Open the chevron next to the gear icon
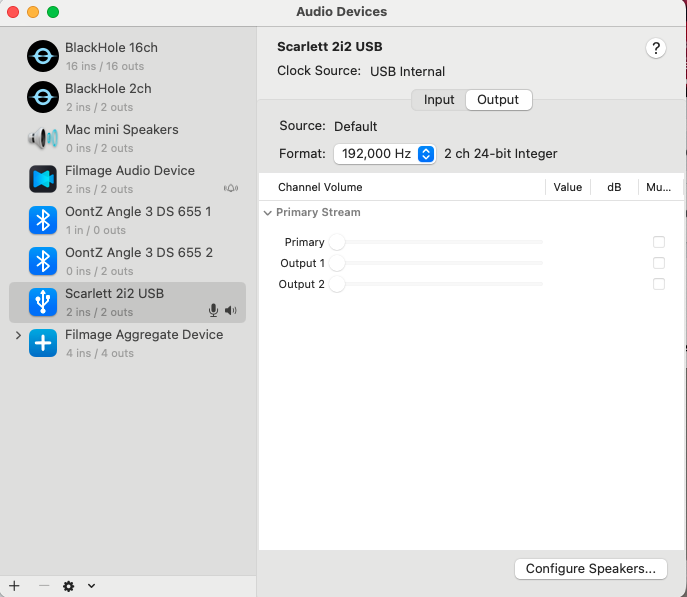The height and width of the screenshot is (597, 687). [91, 586]
